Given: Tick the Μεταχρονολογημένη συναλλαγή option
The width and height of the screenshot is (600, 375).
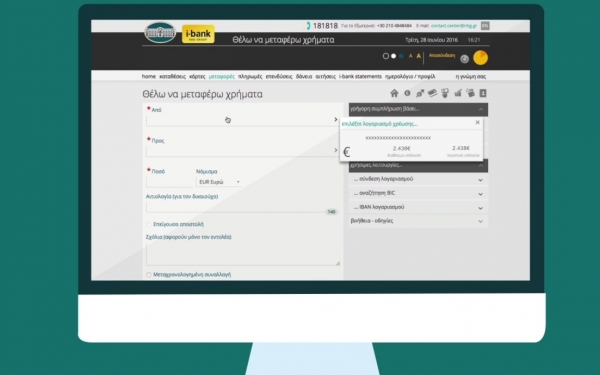Looking at the screenshot, I should click(x=149, y=275).
